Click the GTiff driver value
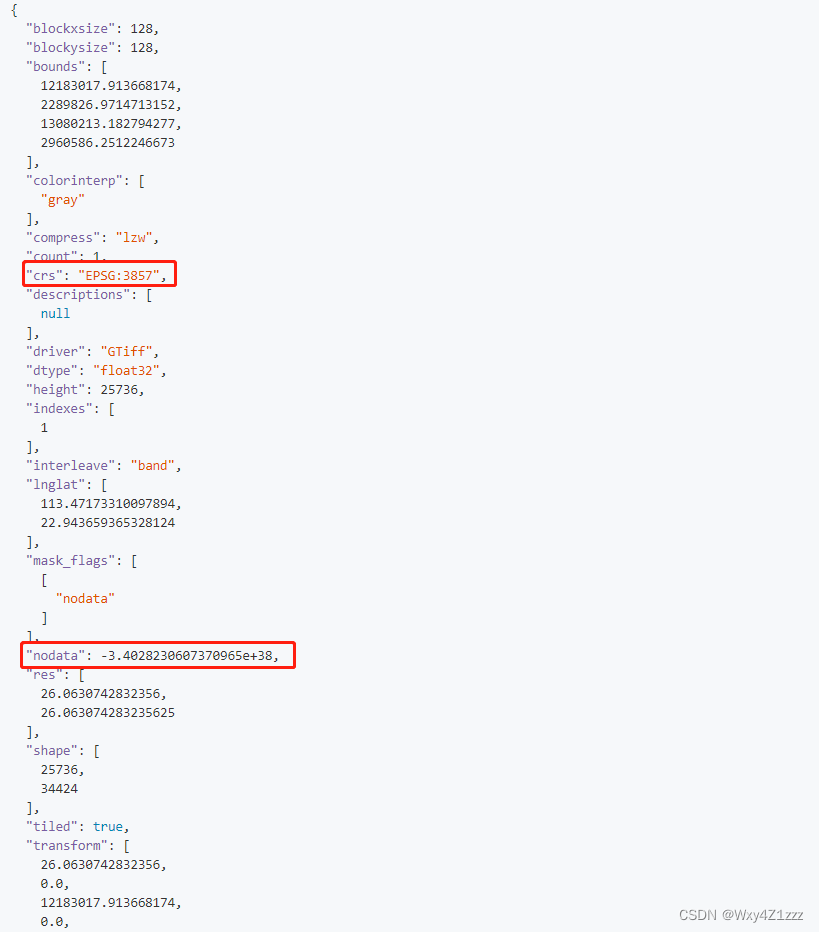 click(127, 351)
